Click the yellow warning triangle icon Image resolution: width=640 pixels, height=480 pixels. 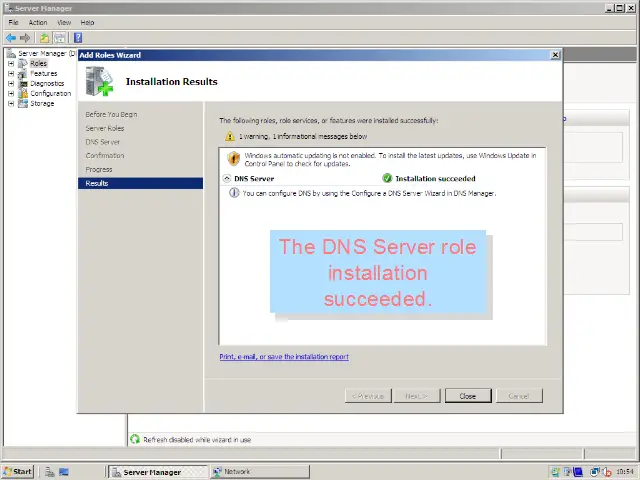click(230, 136)
